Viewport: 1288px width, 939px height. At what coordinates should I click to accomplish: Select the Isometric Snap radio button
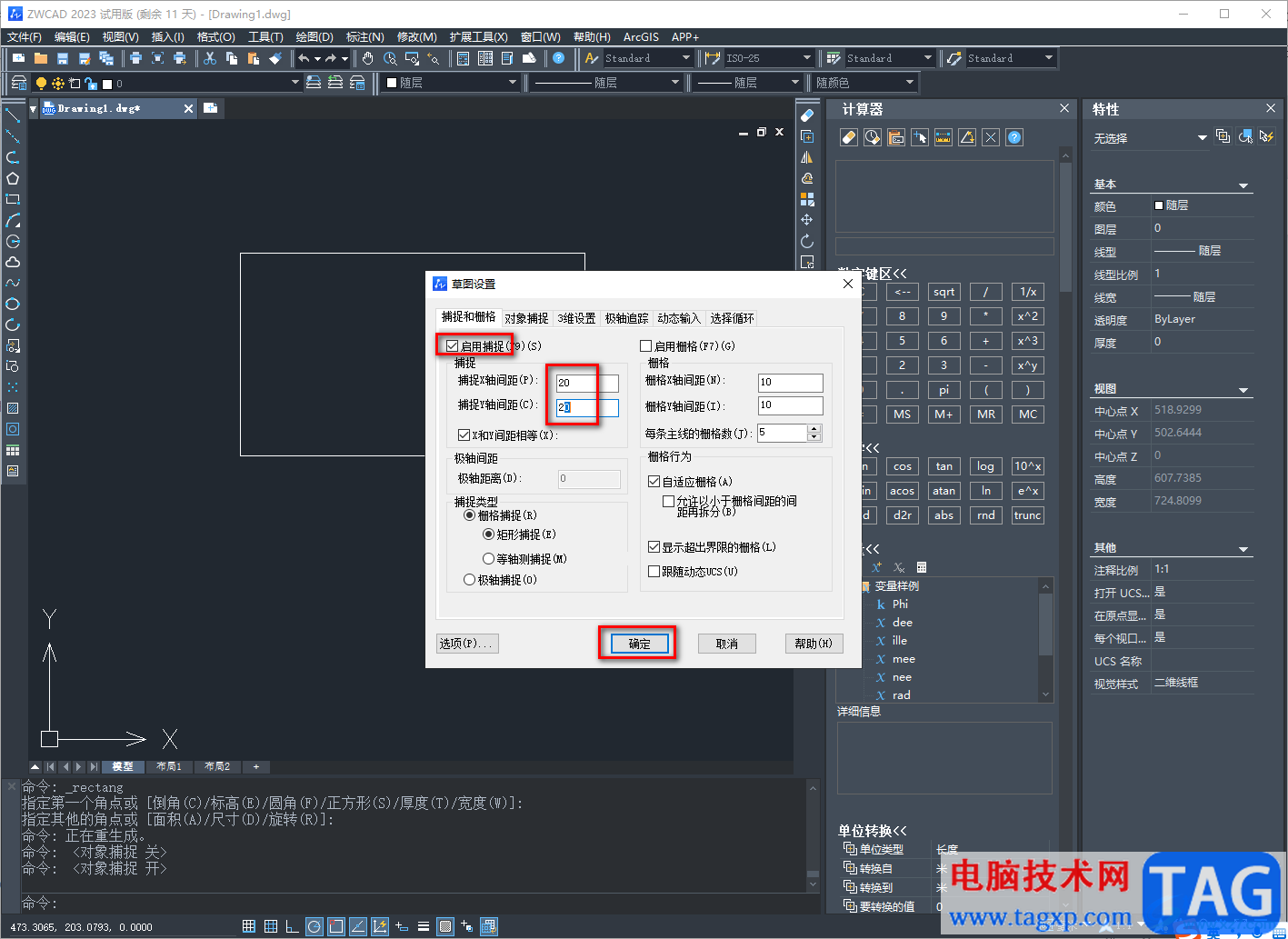(489, 559)
